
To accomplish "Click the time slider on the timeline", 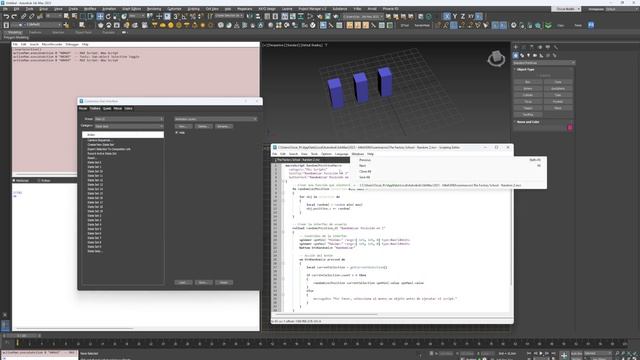I will pos(23,336).
